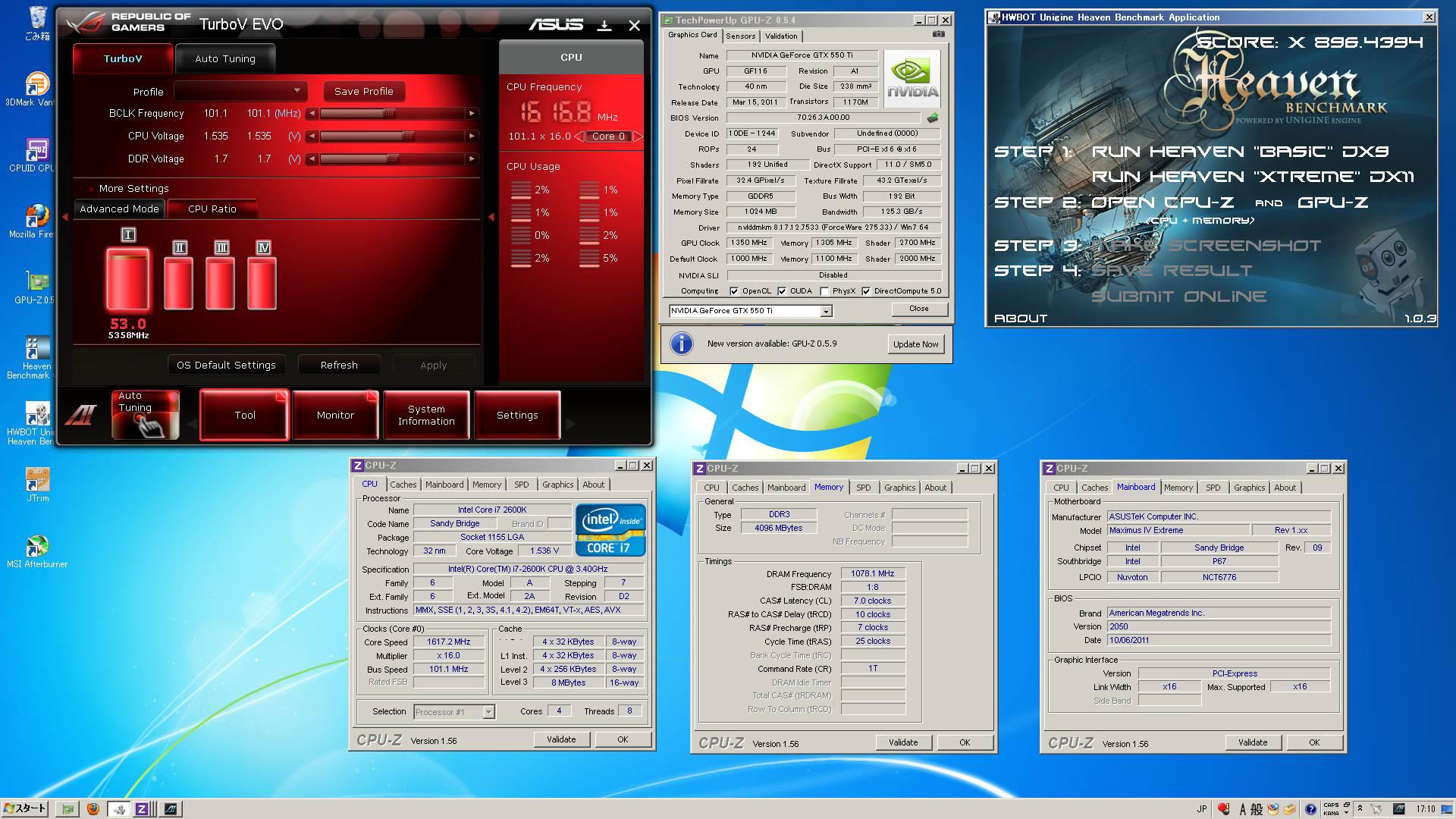Open the 3DMark Vantage desktop icon
The height and width of the screenshot is (819, 1456).
coord(36,88)
